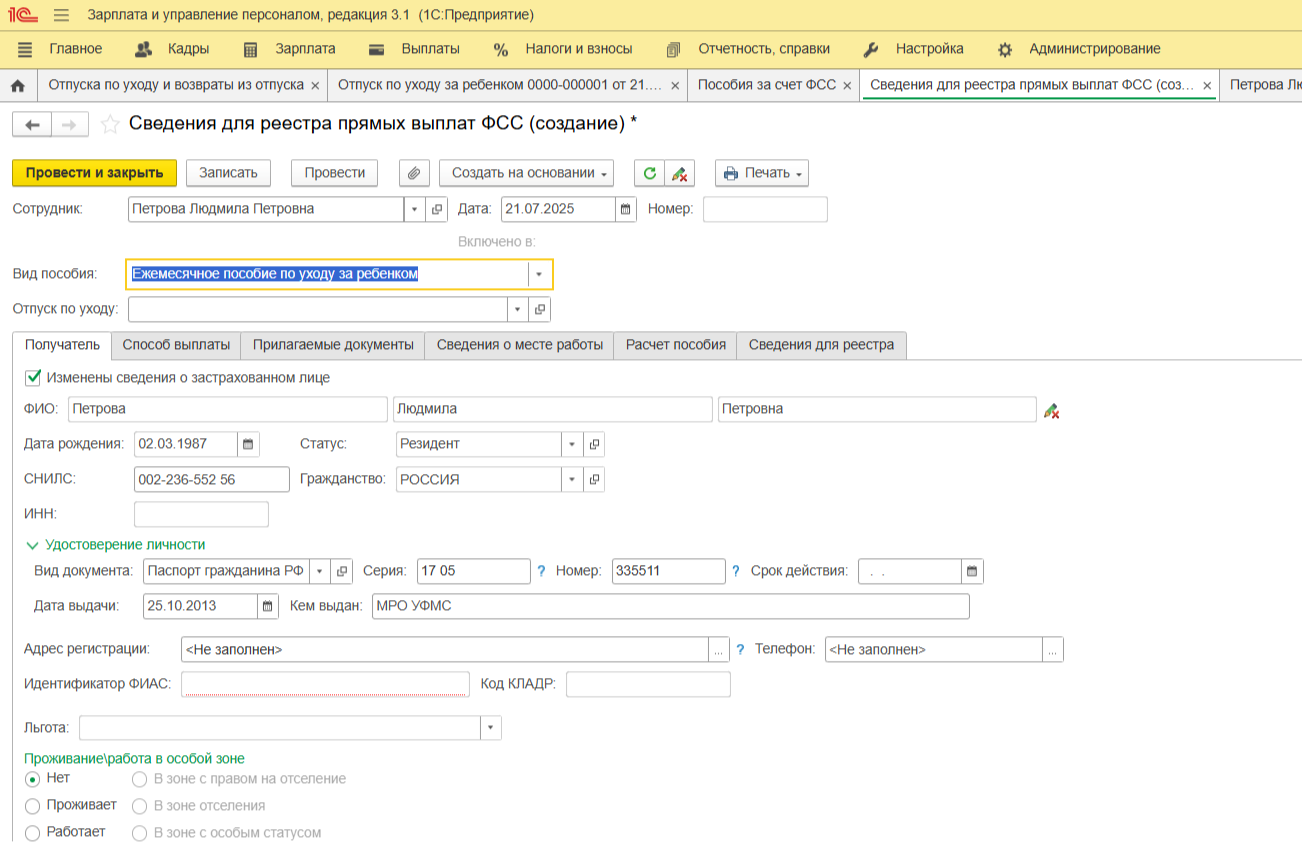The height and width of the screenshot is (849, 1302).
Task: Click the Провести и закрыть button
Action: (95, 173)
